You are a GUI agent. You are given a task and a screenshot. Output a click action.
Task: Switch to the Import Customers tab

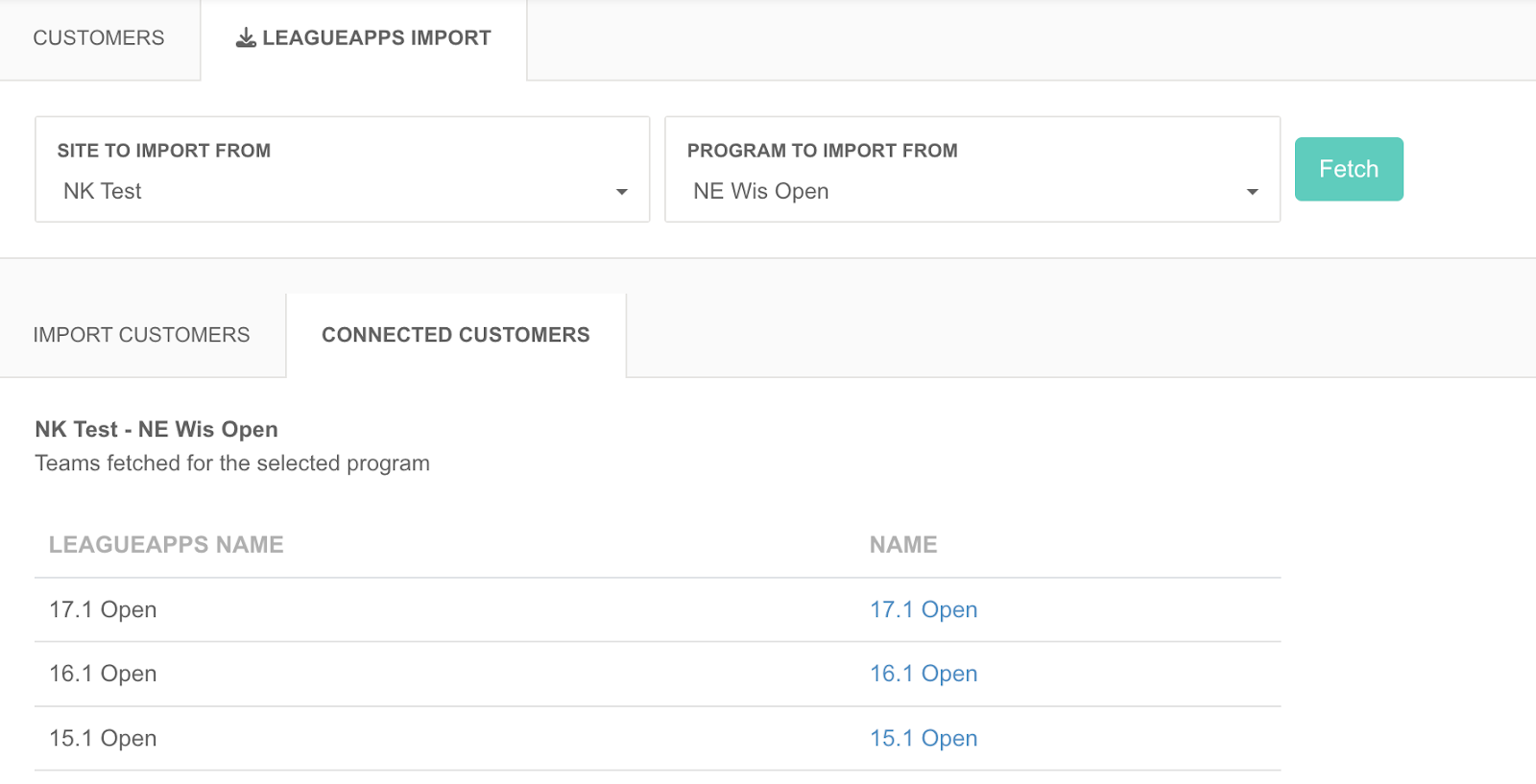point(142,335)
